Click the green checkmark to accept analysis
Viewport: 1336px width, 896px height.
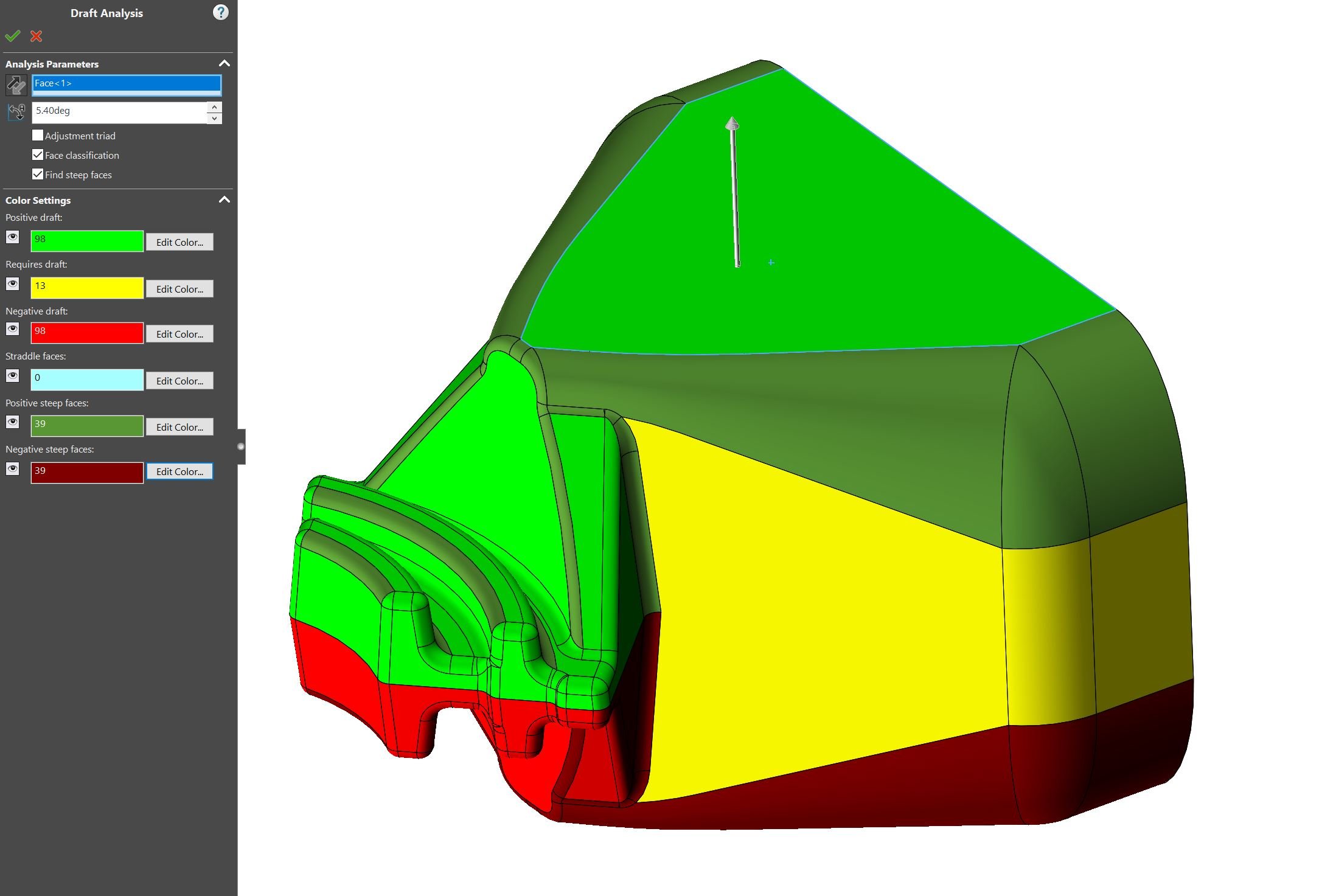13,36
